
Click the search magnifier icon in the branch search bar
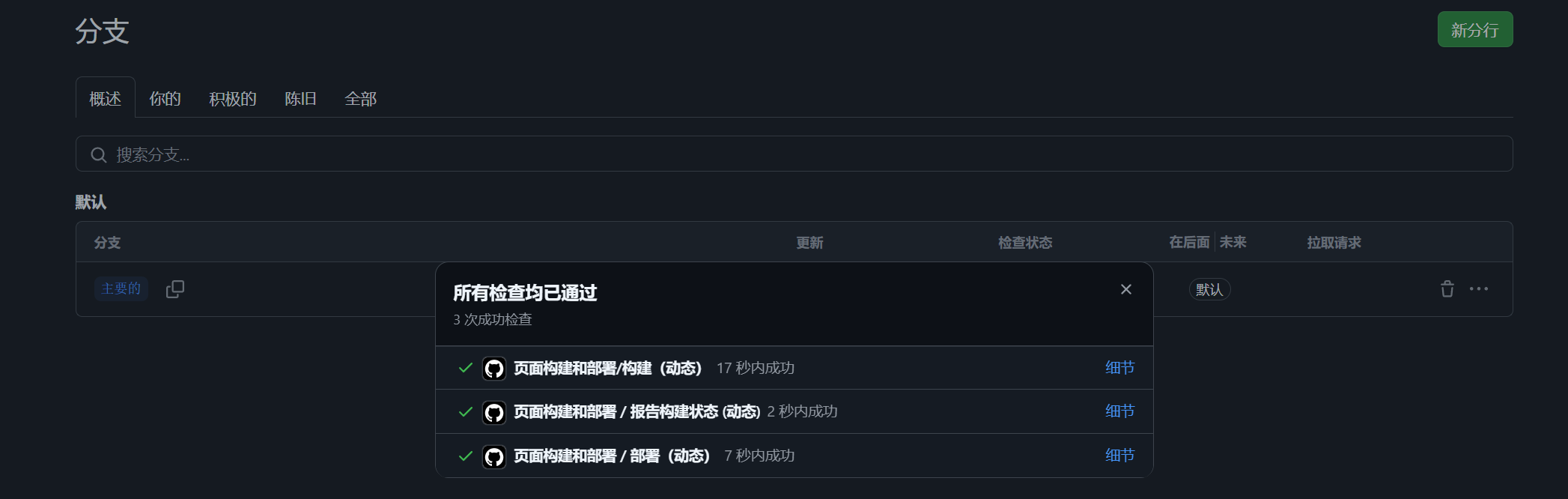(x=98, y=154)
